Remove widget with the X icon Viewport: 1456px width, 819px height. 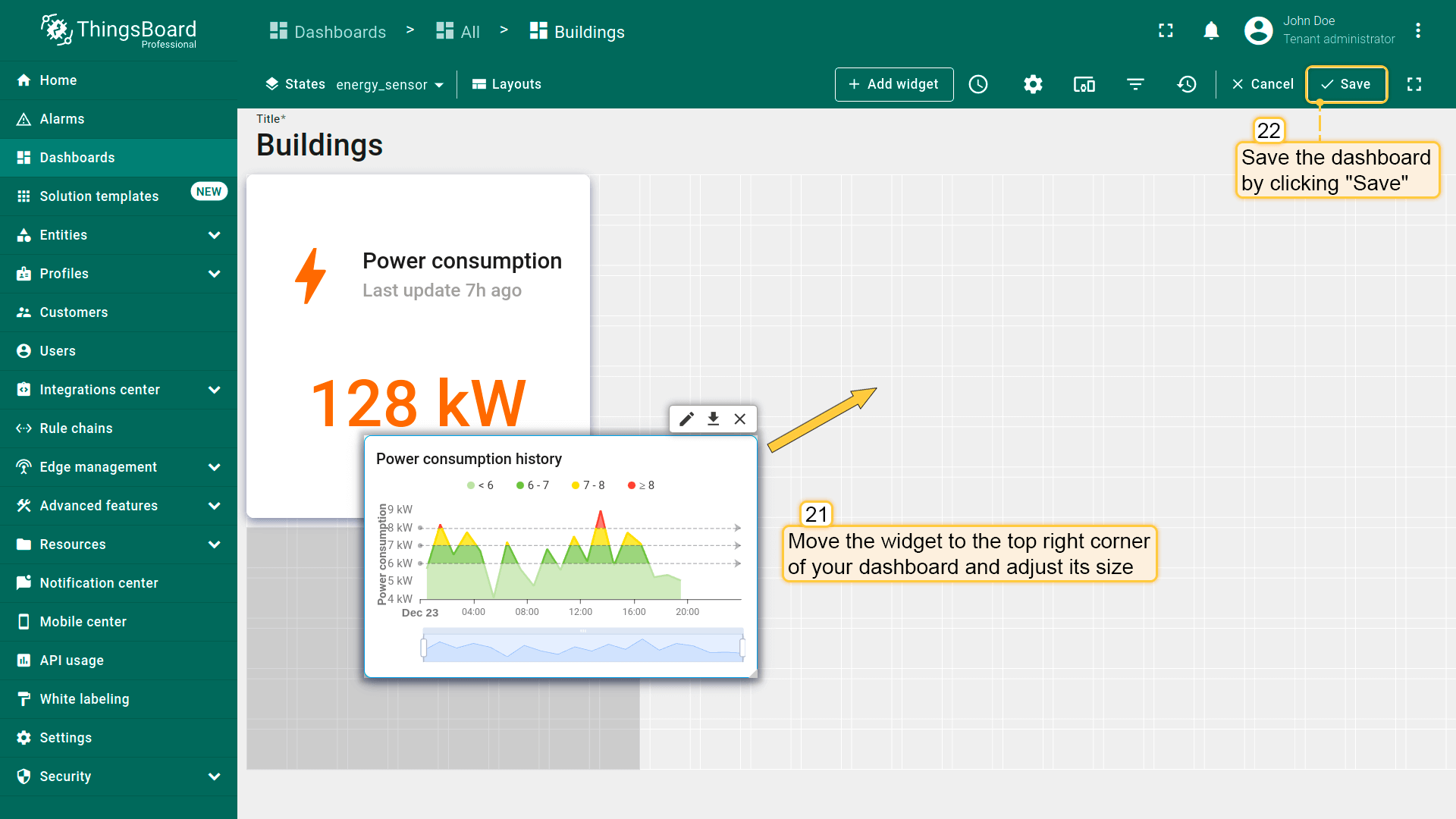point(740,419)
